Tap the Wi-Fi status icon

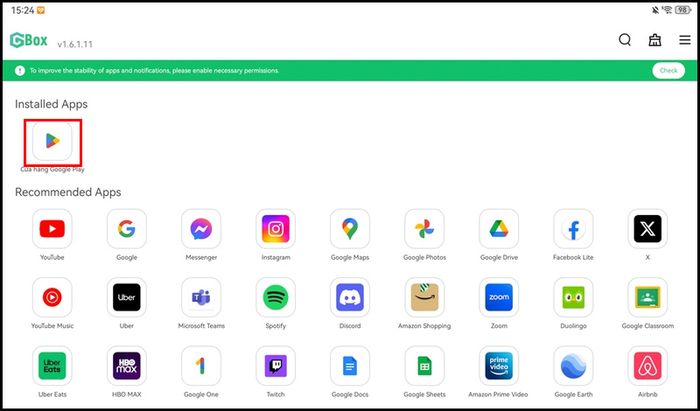667,10
